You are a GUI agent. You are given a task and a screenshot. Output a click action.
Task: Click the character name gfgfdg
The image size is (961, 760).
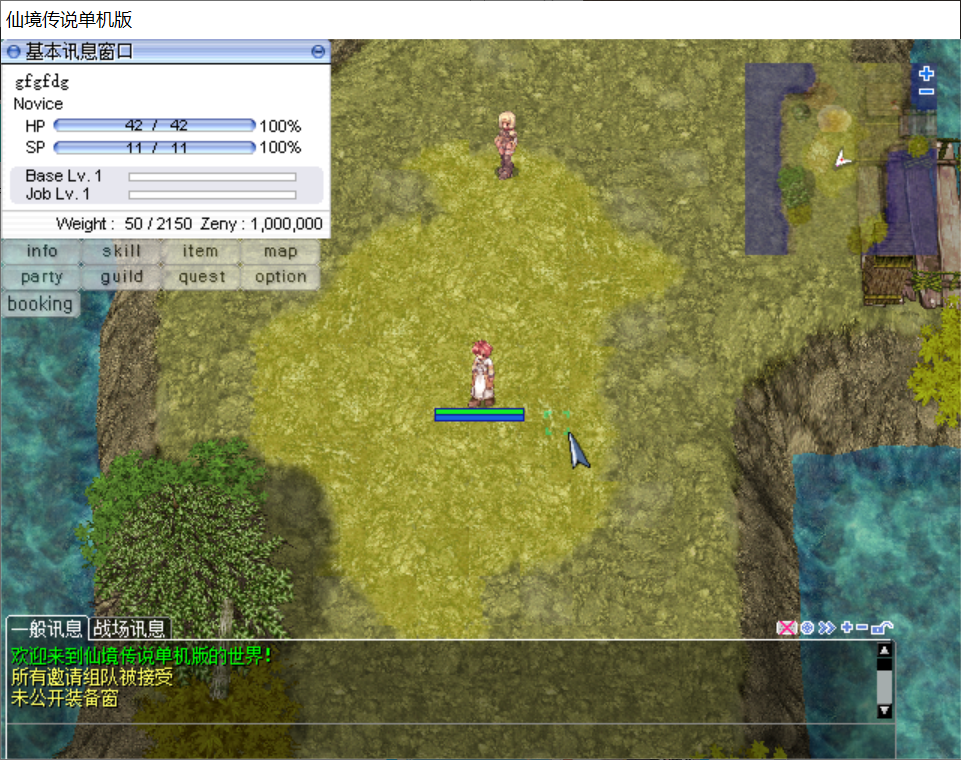pyautogui.click(x=42, y=81)
